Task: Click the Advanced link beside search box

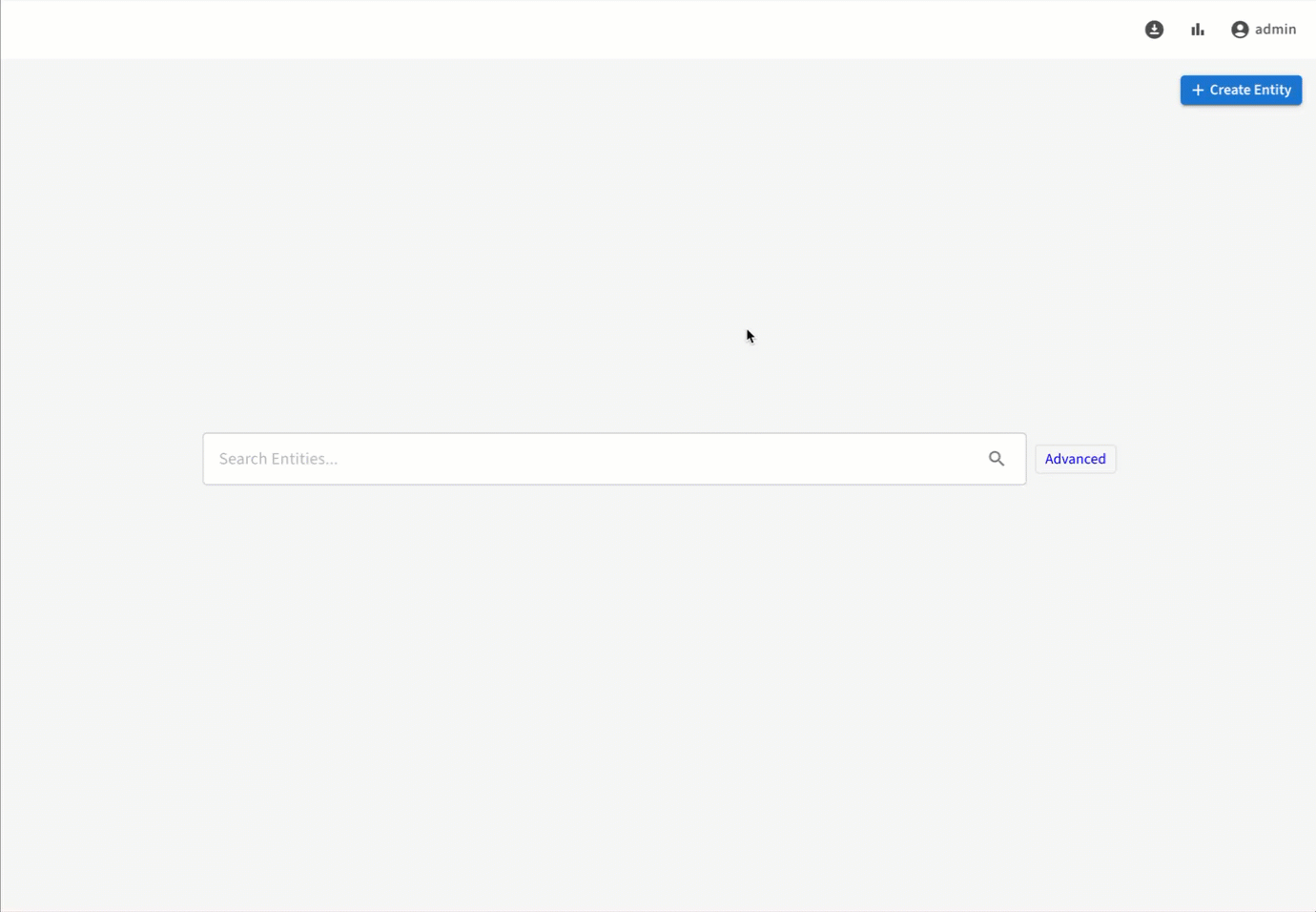Action: pos(1075,459)
